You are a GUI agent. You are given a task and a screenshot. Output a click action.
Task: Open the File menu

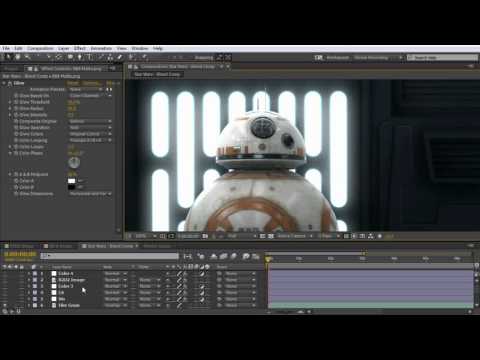[6, 48]
